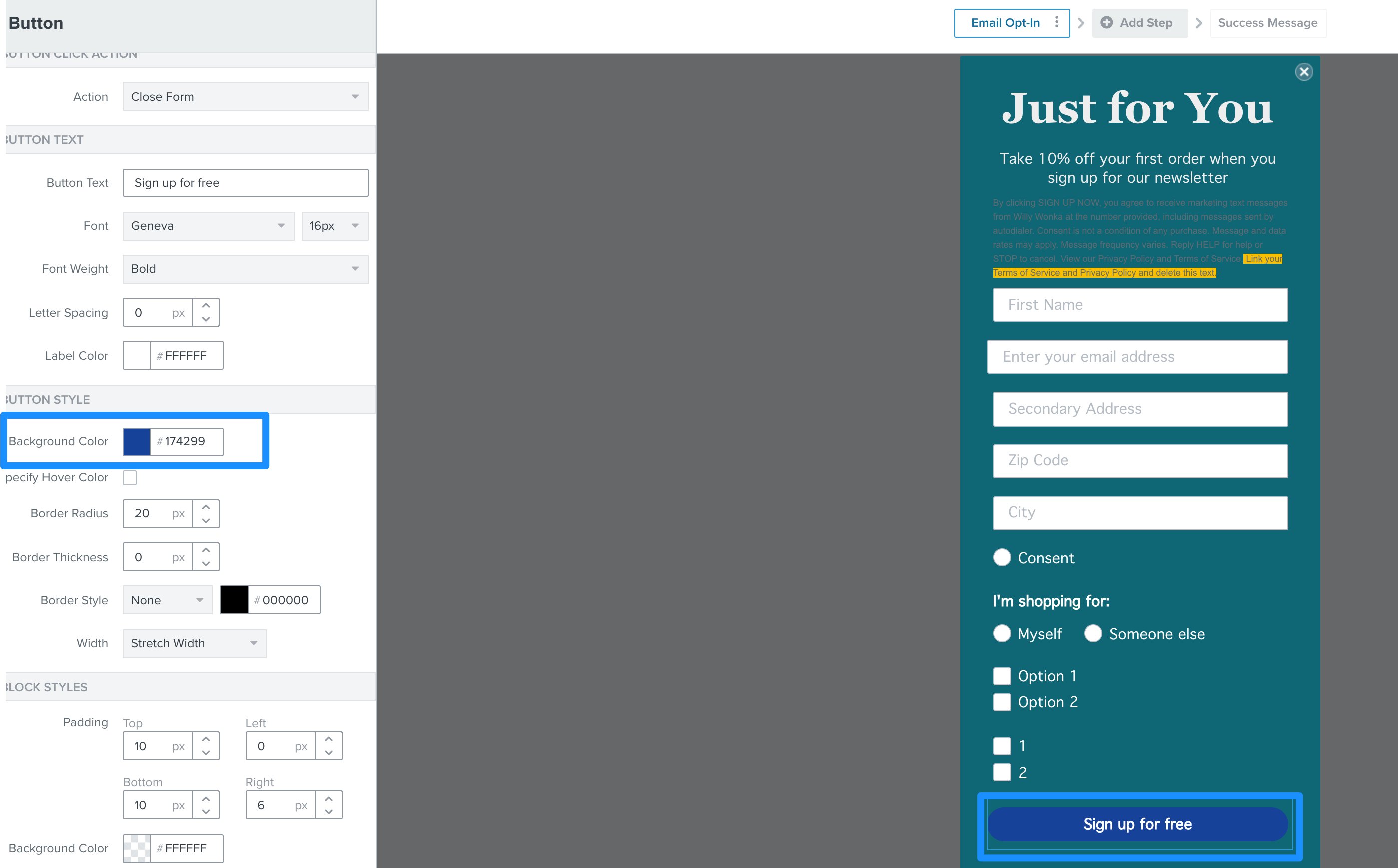Toggle the Consent radio button
The image size is (1398, 868).
(1003, 558)
